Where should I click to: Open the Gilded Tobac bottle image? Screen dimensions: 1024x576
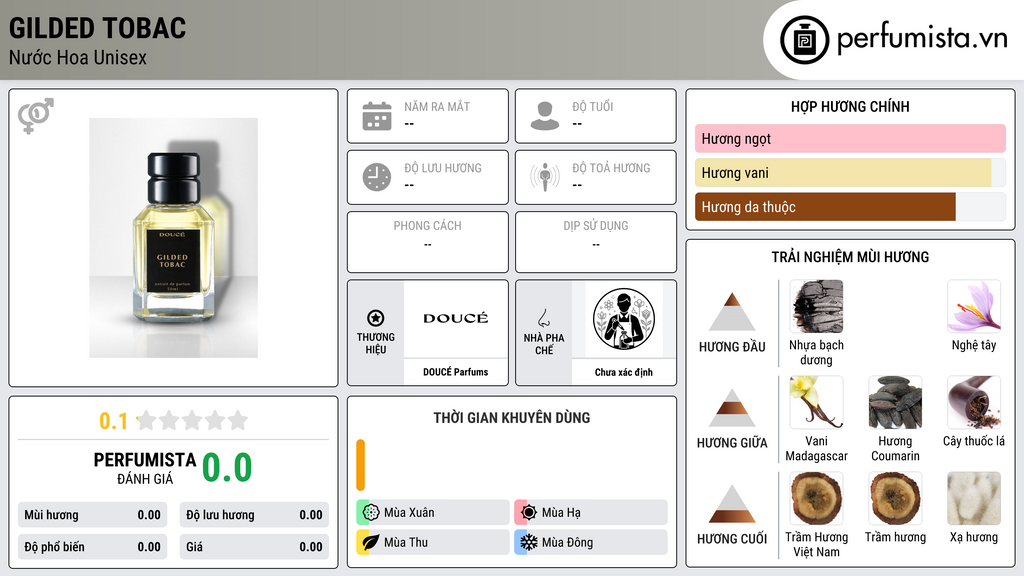pyautogui.click(x=173, y=238)
